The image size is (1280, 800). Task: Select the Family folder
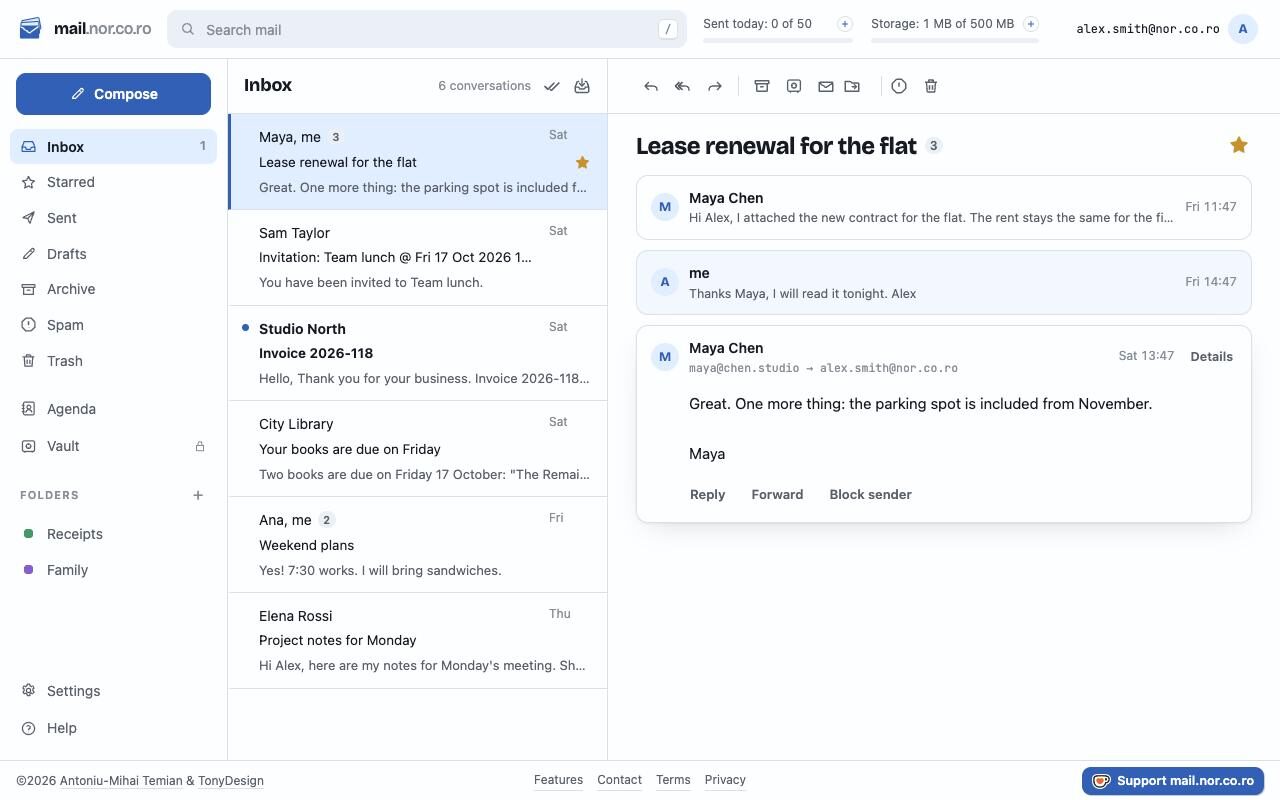[x=113, y=570]
